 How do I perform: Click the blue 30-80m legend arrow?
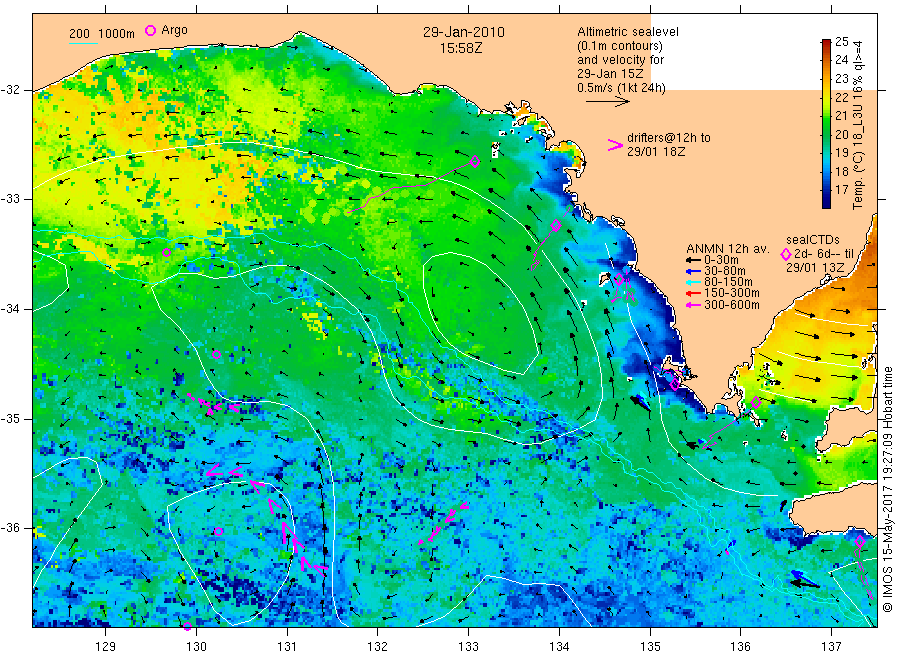click(x=693, y=271)
